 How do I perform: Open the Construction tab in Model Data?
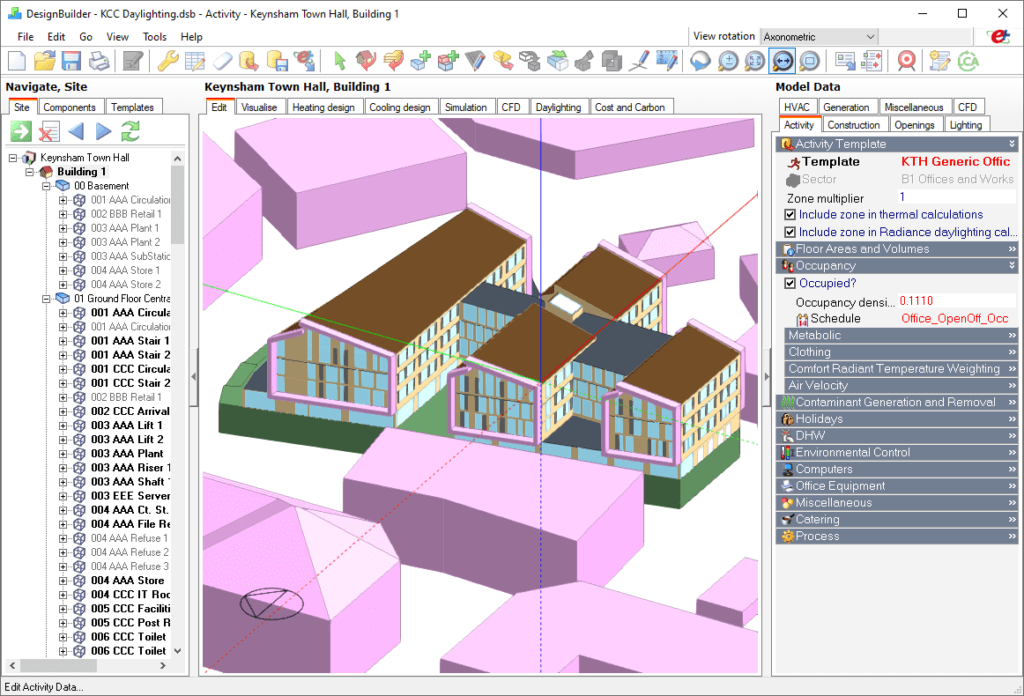(855, 123)
